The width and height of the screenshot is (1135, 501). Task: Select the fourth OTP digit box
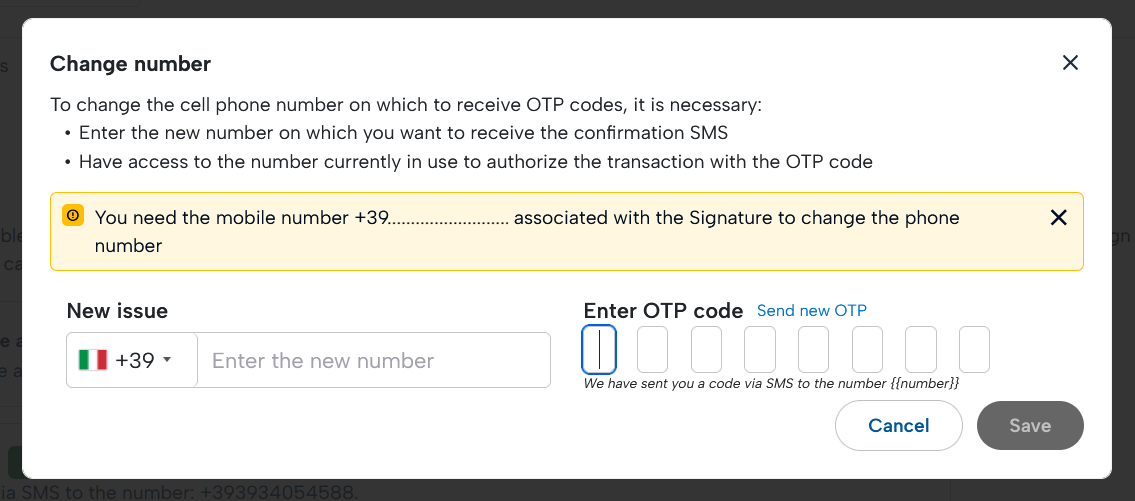coord(760,349)
